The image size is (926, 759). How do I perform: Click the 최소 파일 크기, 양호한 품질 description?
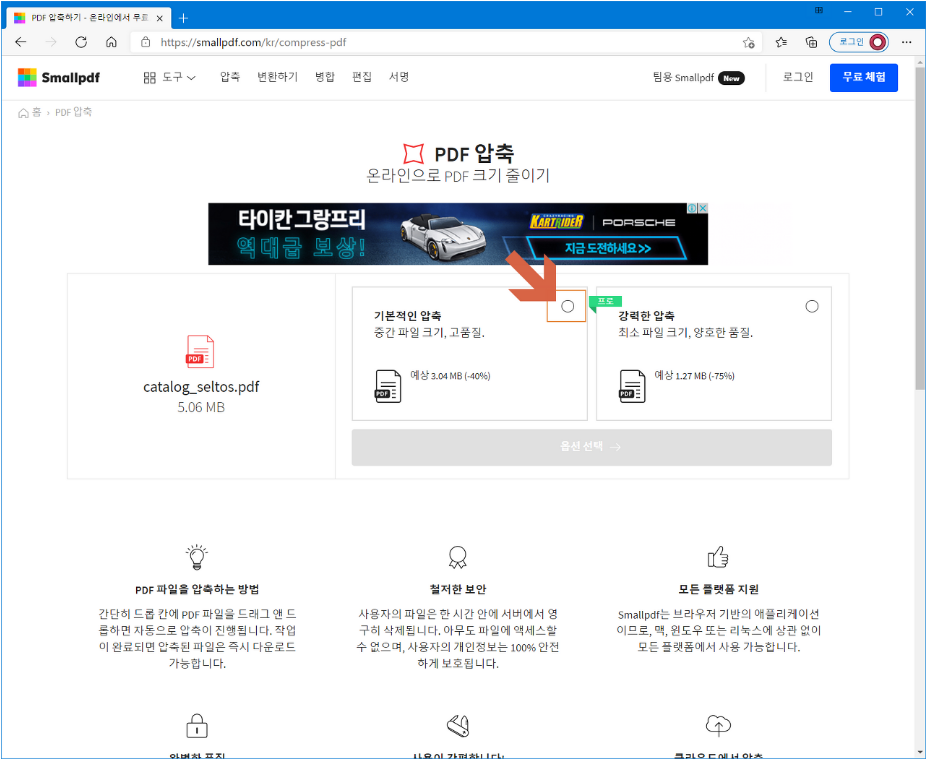(x=686, y=333)
